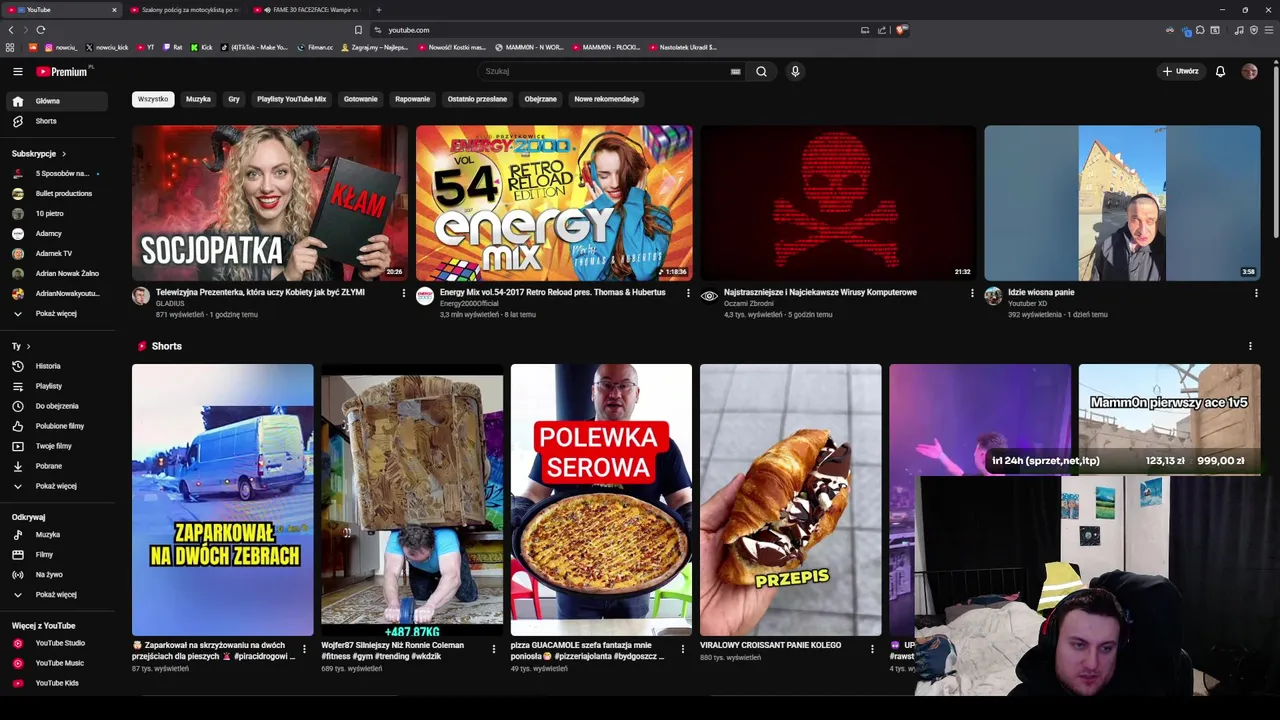Screen dimensions: 1280x720
Task: Open YouTube Kids in sidebar
Action: [x=56, y=683]
